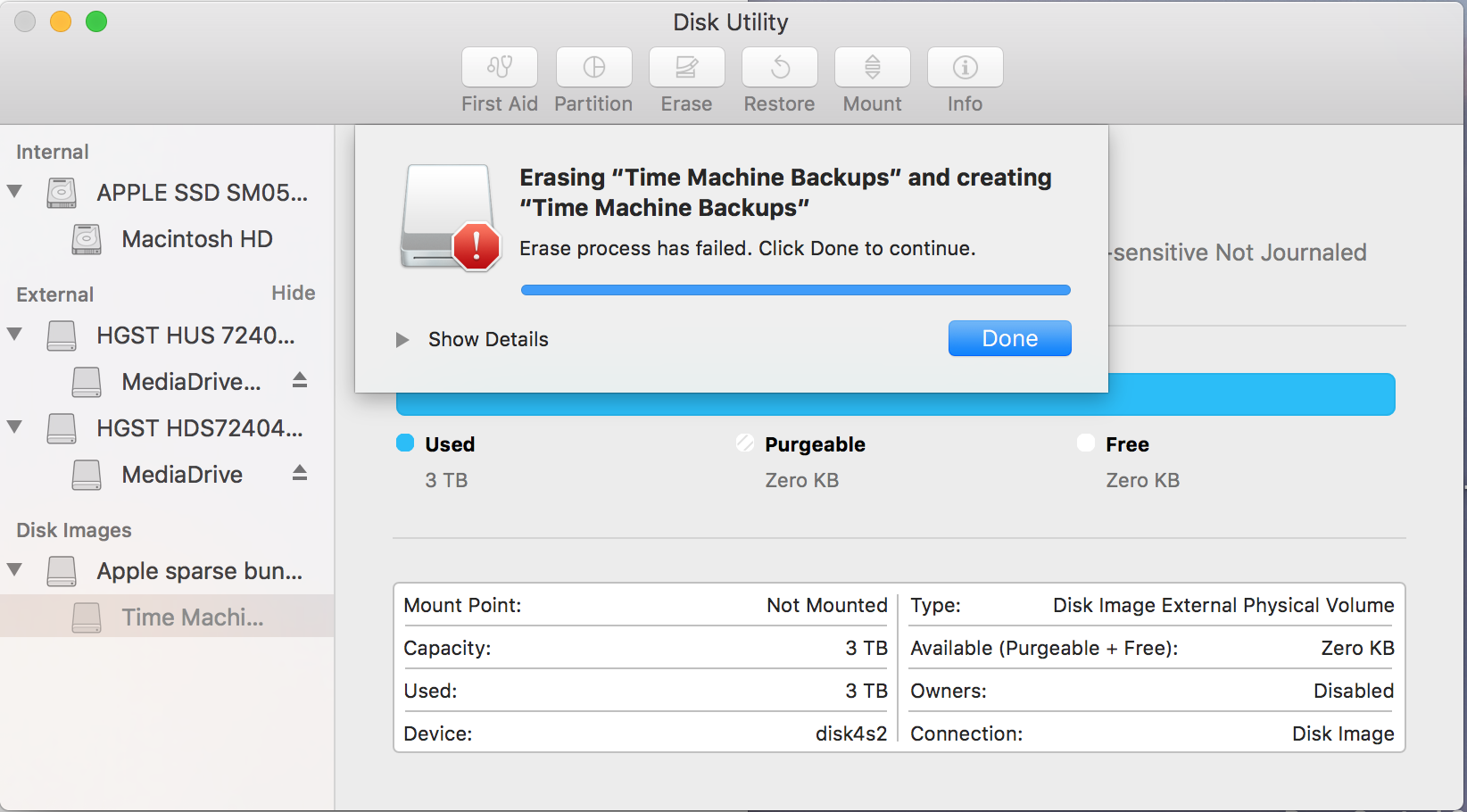Click the Mount toolbar icon
Screen dimensions: 1467x812
[x=872, y=68]
